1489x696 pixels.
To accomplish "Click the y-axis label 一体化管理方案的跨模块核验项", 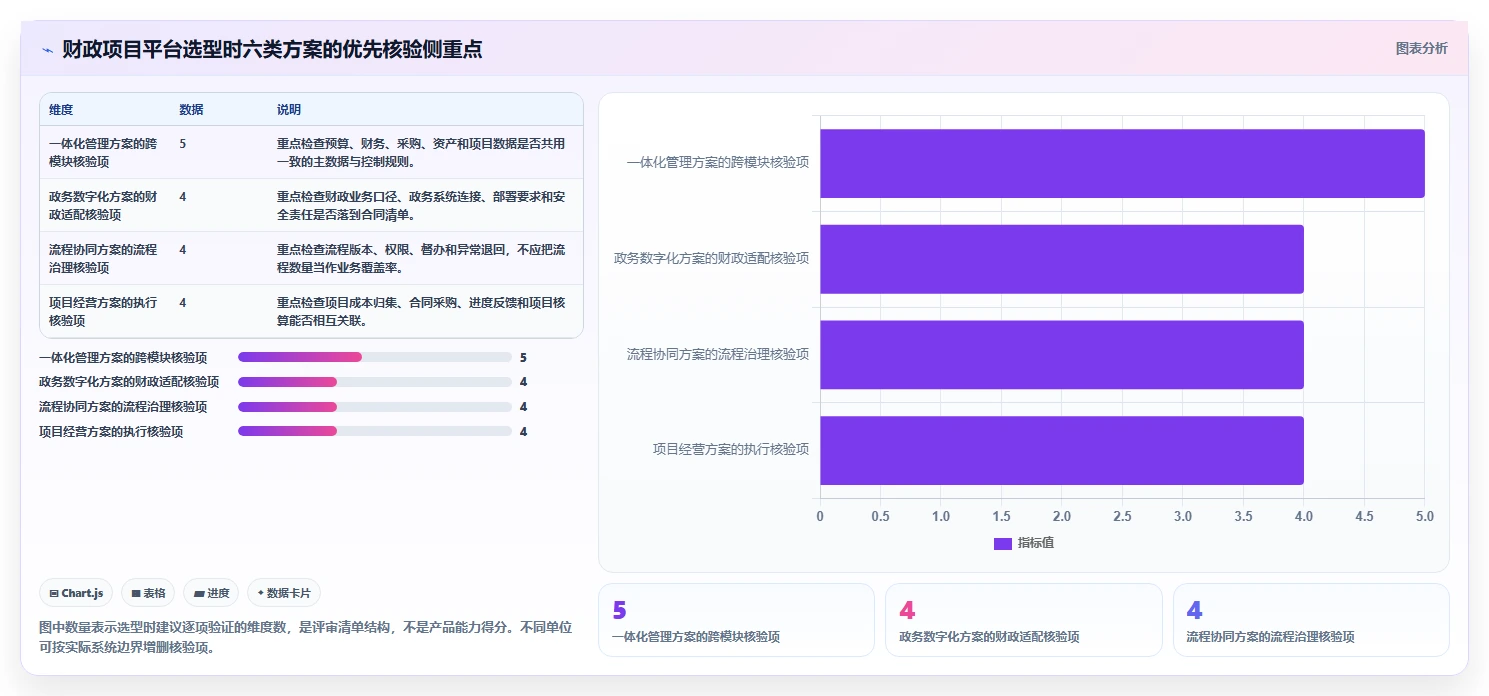I will point(718,162).
